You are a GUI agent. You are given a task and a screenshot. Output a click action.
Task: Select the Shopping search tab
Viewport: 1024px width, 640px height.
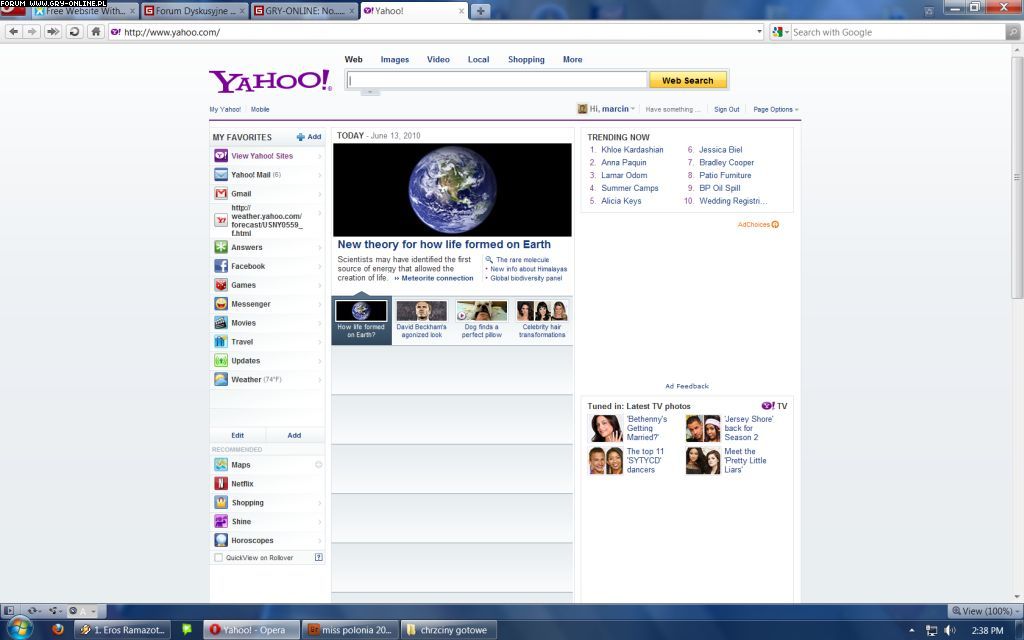(526, 59)
